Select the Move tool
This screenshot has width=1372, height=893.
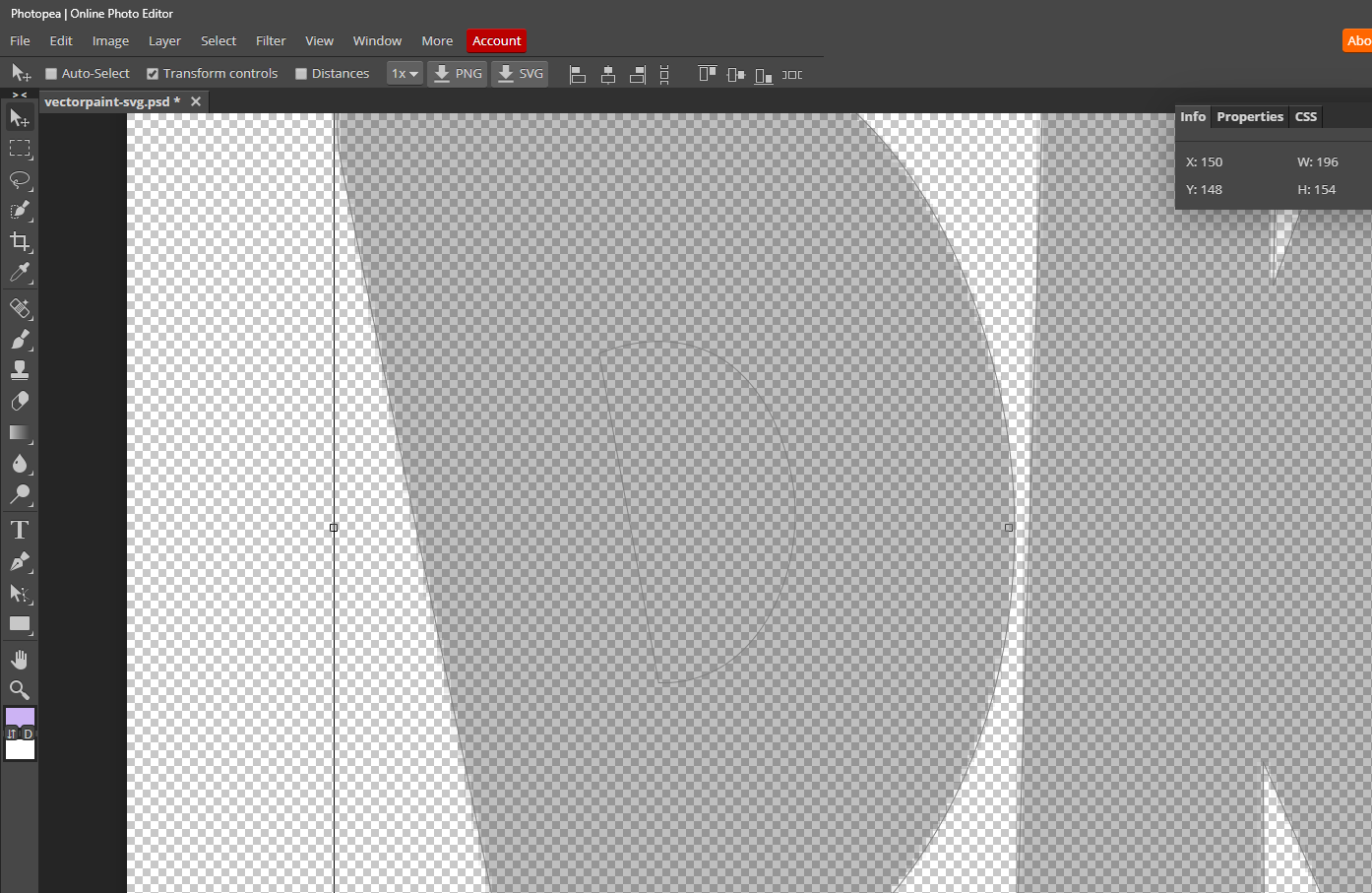coord(20,117)
